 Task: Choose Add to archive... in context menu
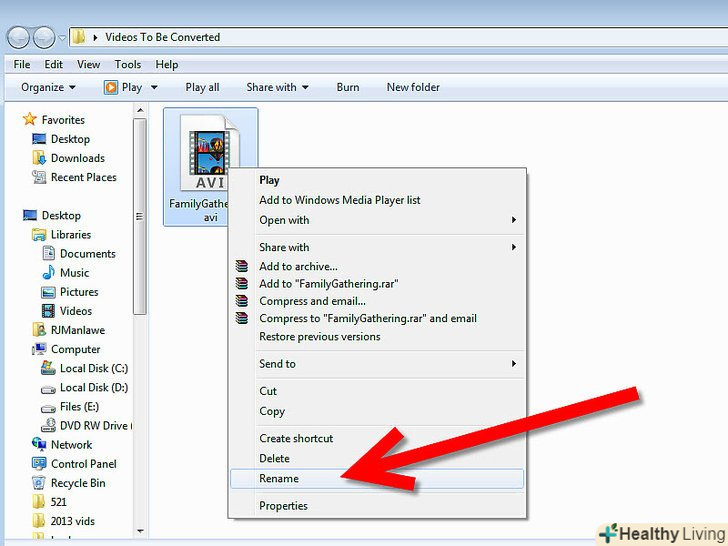click(x=377, y=266)
